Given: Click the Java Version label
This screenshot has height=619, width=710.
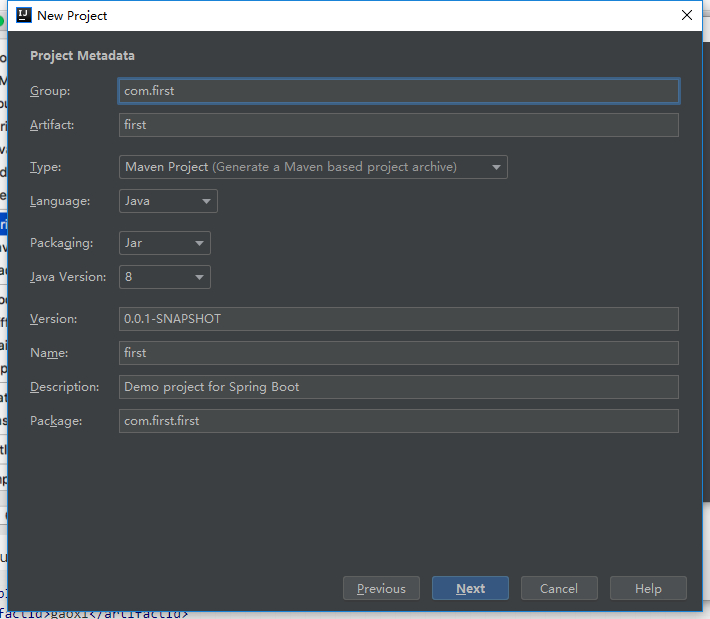Looking at the screenshot, I should (68, 277).
